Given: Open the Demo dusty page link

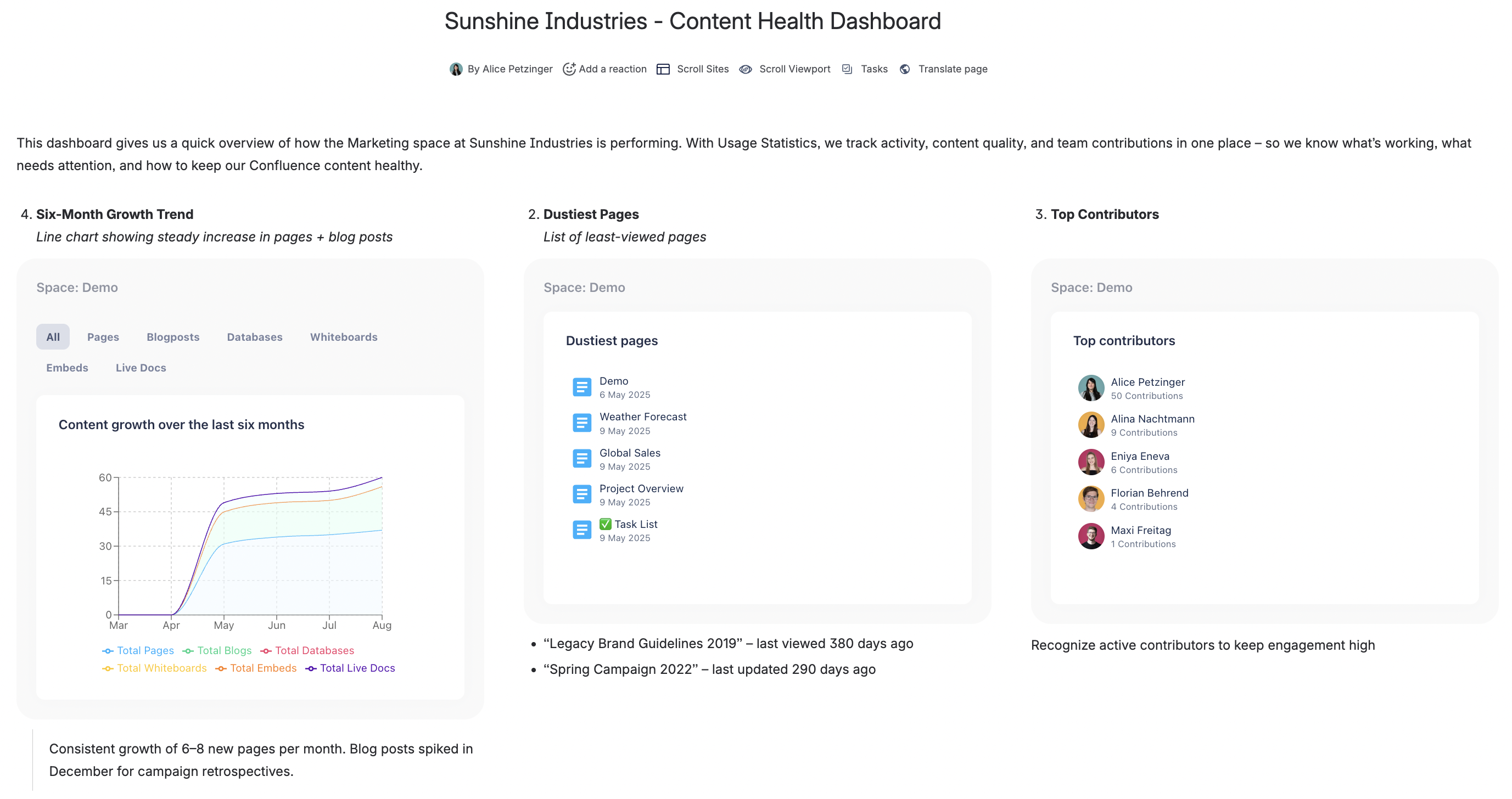Looking at the screenshot, I should [x=613, y=381].
